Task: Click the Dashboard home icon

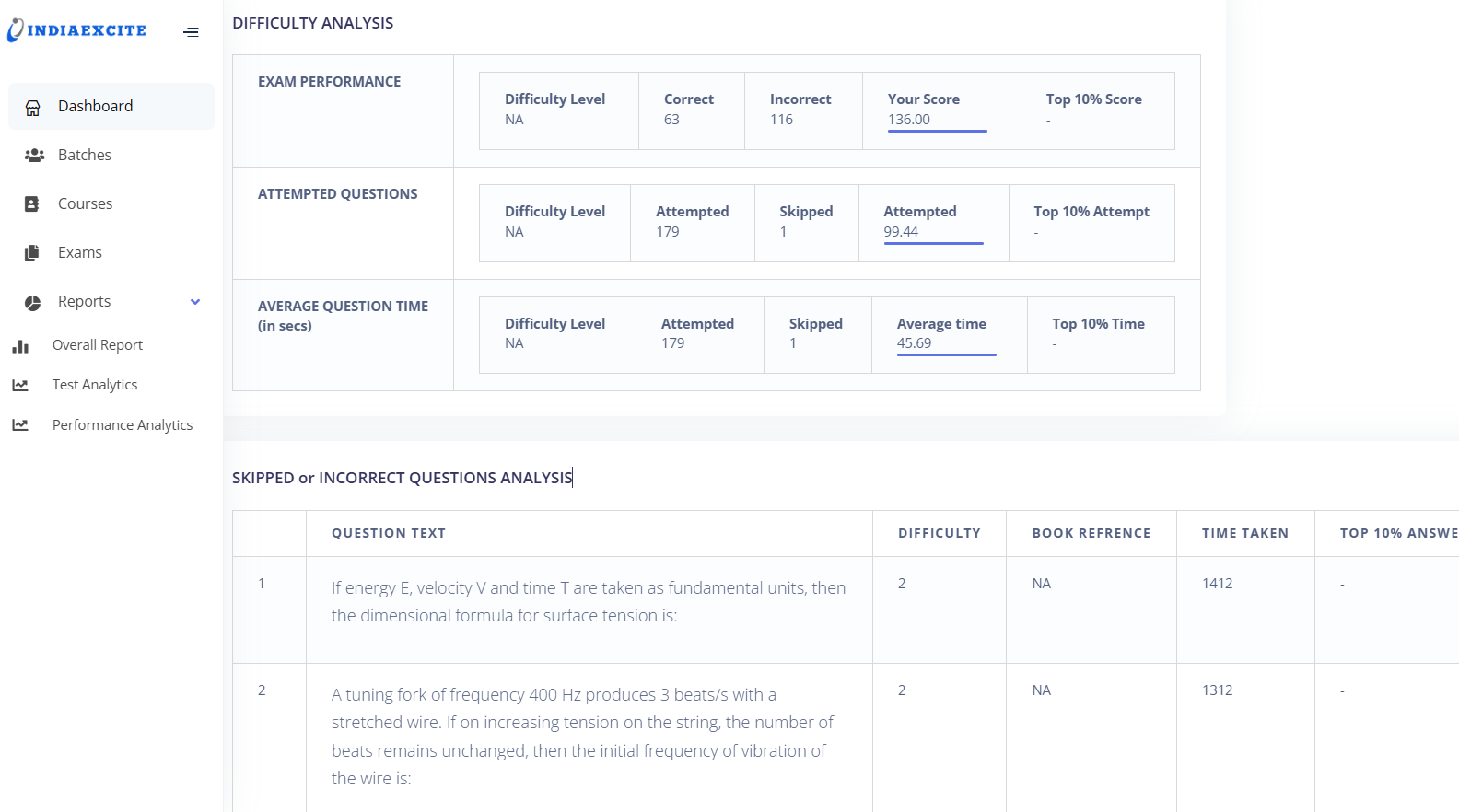Action: click(33, 108)
